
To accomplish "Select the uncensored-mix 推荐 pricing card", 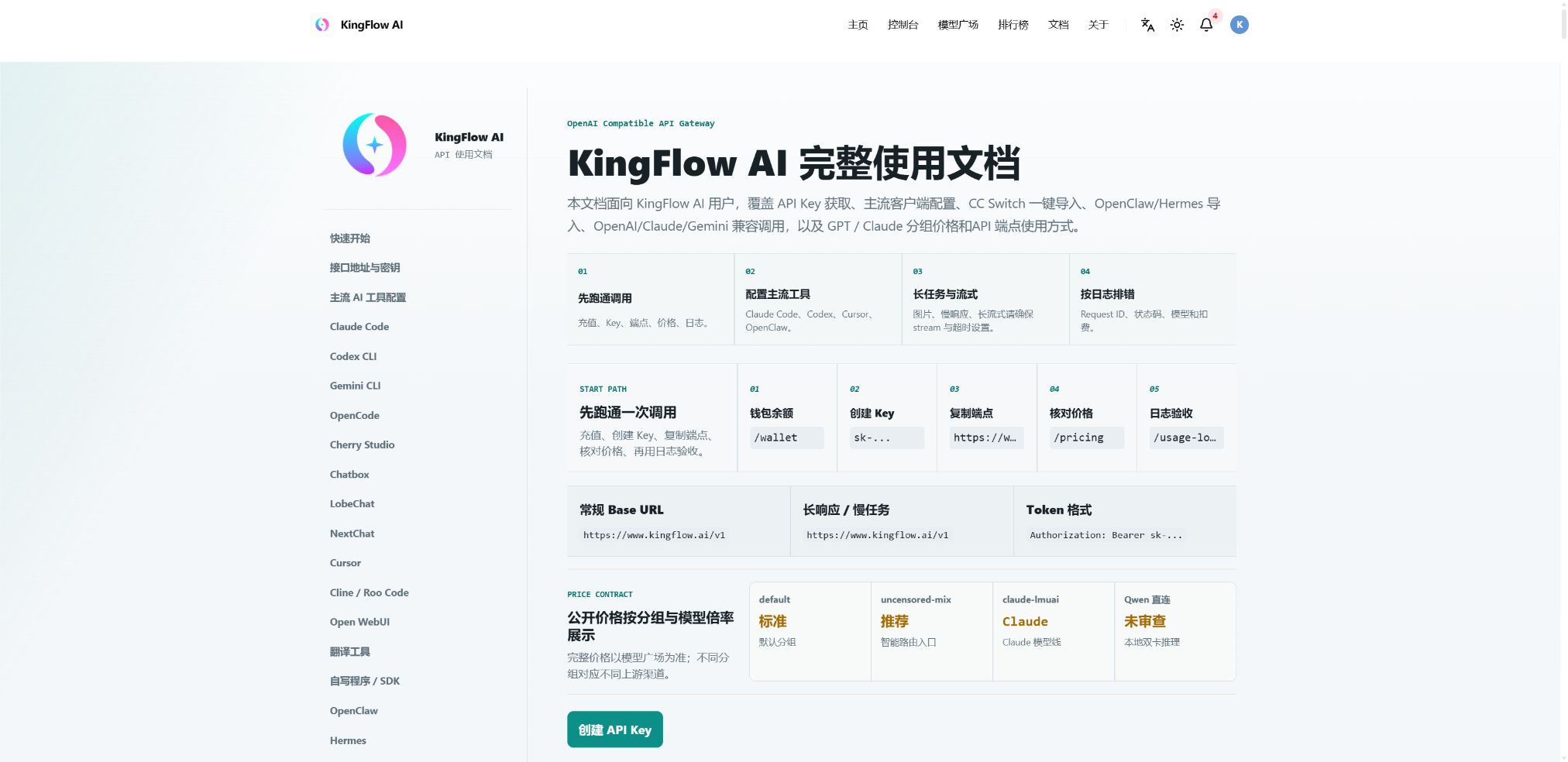I will [x=932, y=631].
